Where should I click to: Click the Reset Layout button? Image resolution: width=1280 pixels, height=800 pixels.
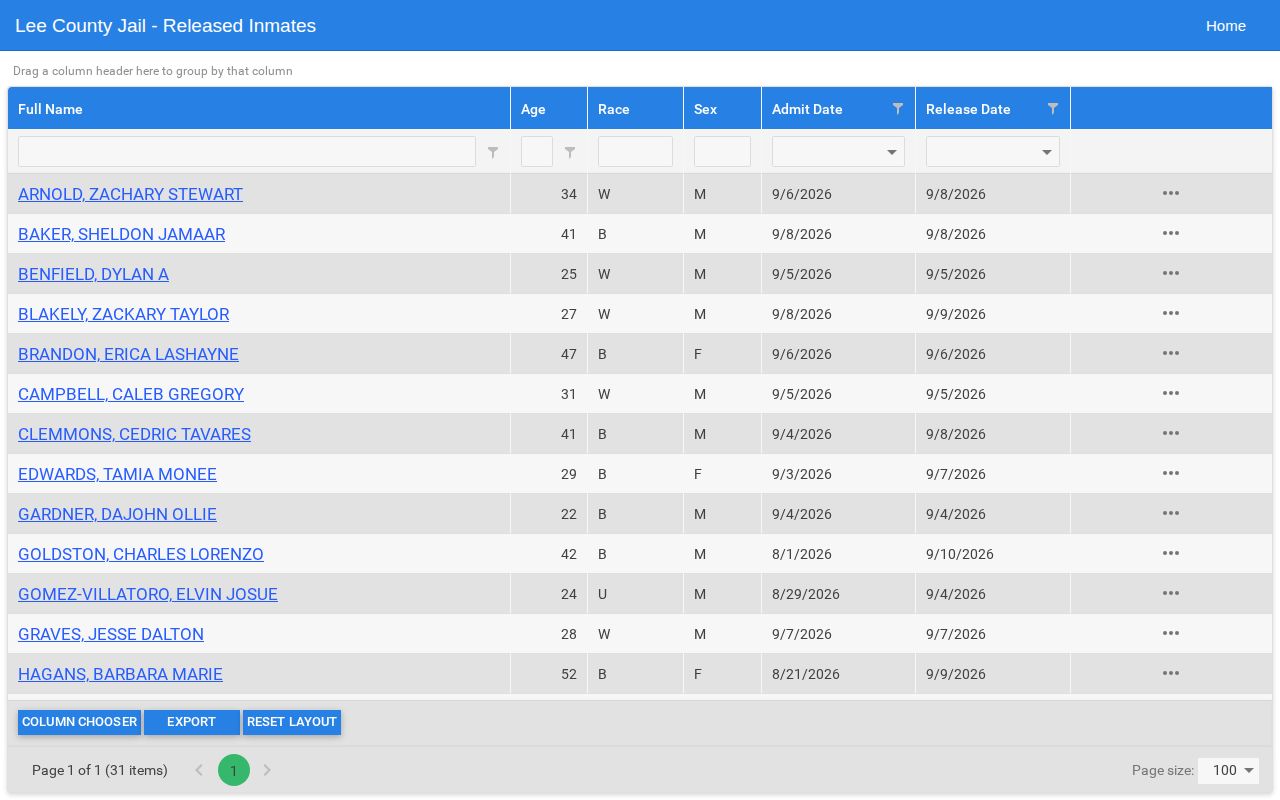(292, 722)
